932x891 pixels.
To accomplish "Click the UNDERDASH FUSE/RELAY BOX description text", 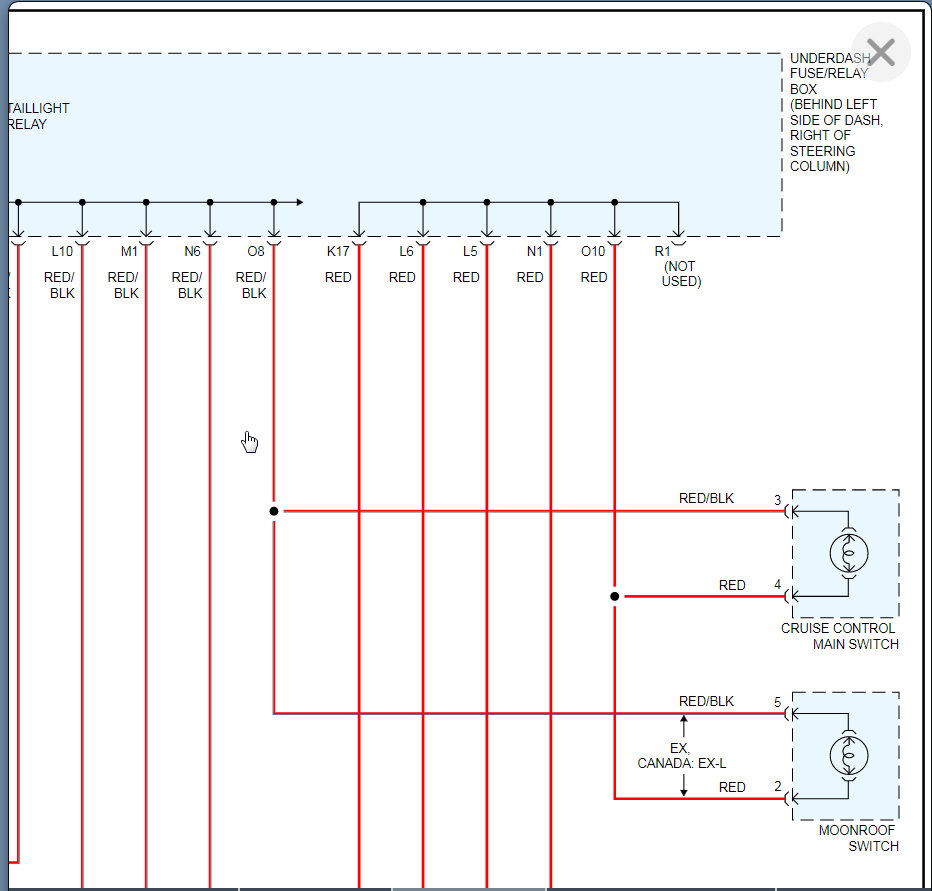I will point(836,112).
